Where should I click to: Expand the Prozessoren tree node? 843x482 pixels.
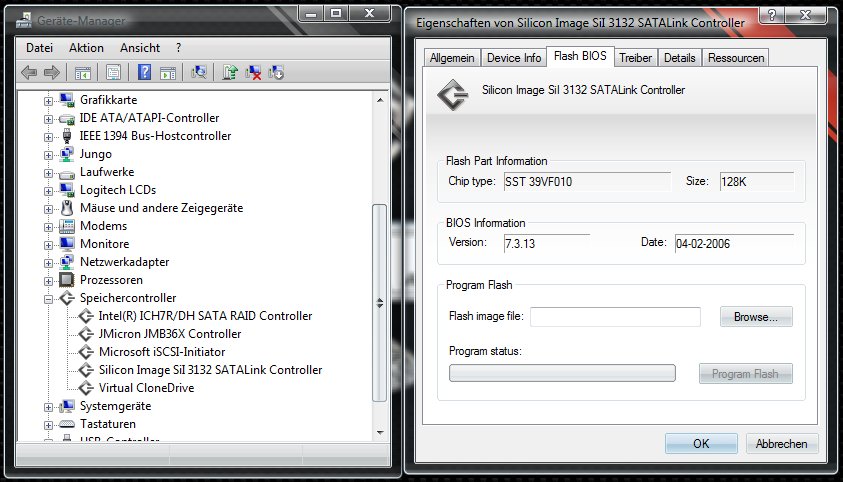pos(48,280)
